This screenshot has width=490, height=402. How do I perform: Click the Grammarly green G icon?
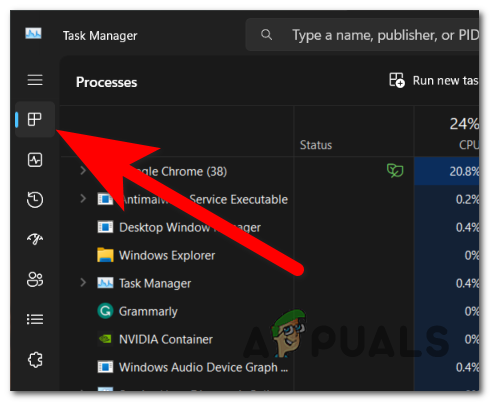click(105, 311)
